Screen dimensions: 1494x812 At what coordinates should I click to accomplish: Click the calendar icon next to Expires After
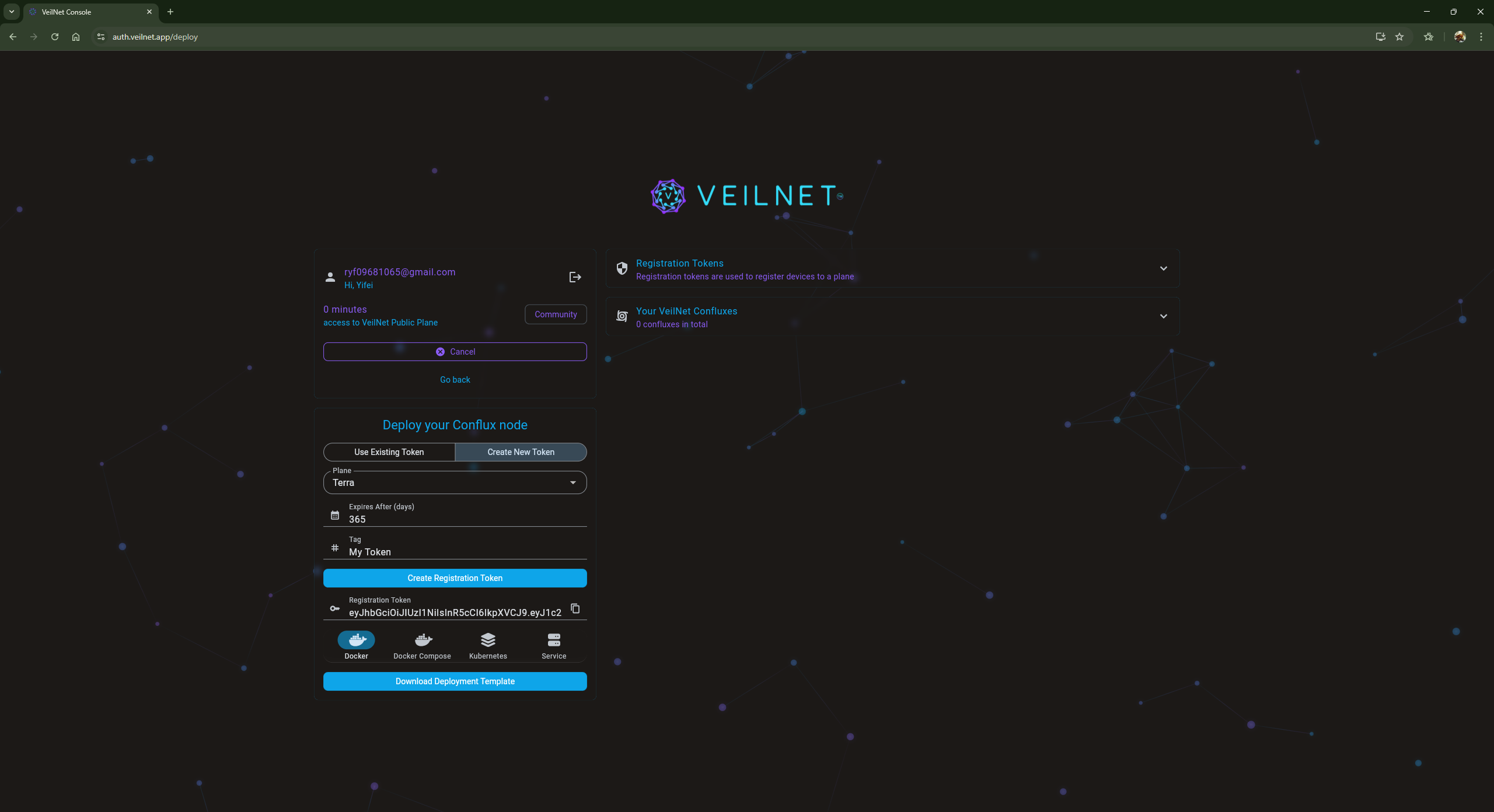point(334,514)
